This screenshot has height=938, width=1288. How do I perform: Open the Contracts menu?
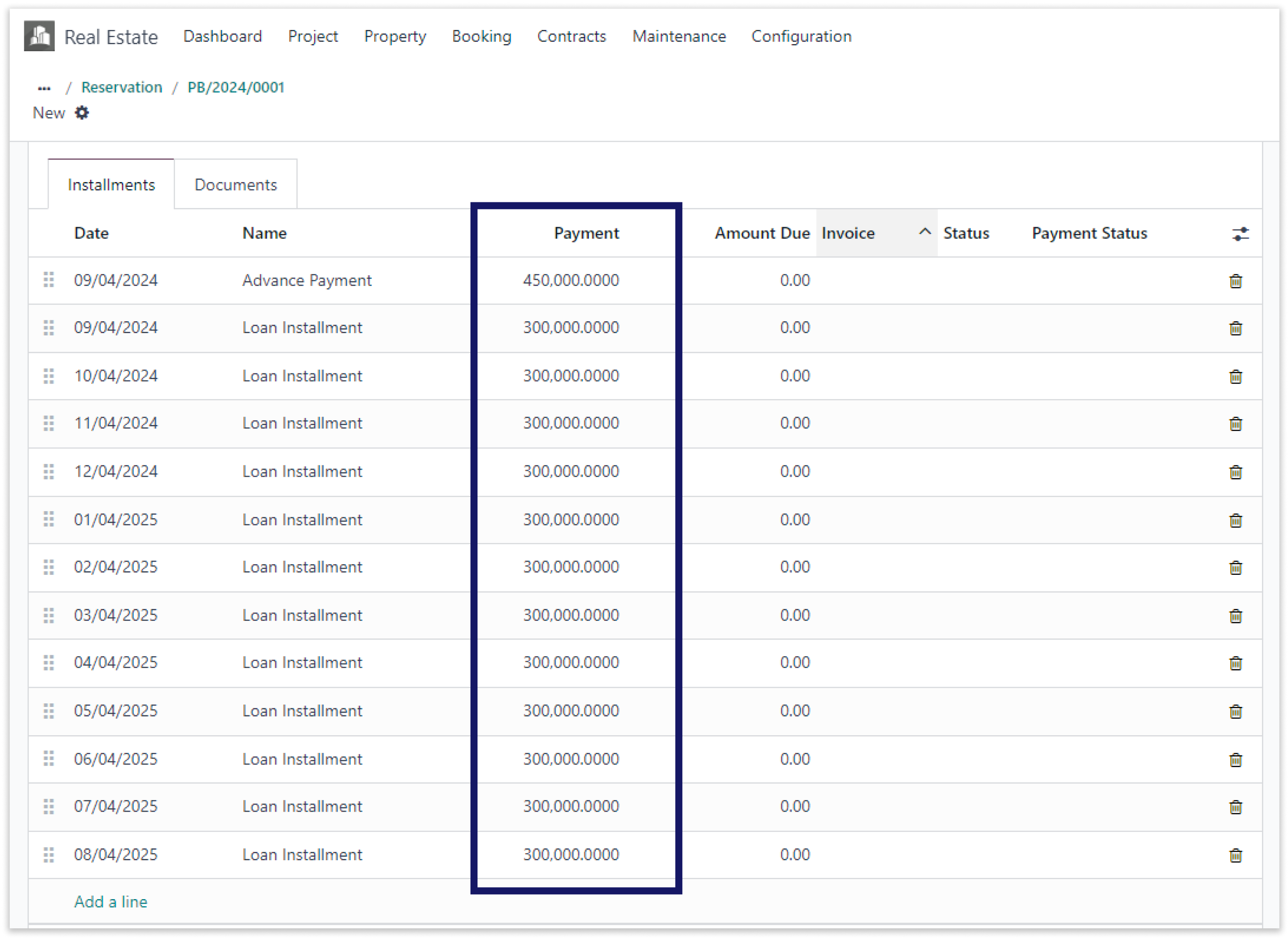click(x=571, y=36)
